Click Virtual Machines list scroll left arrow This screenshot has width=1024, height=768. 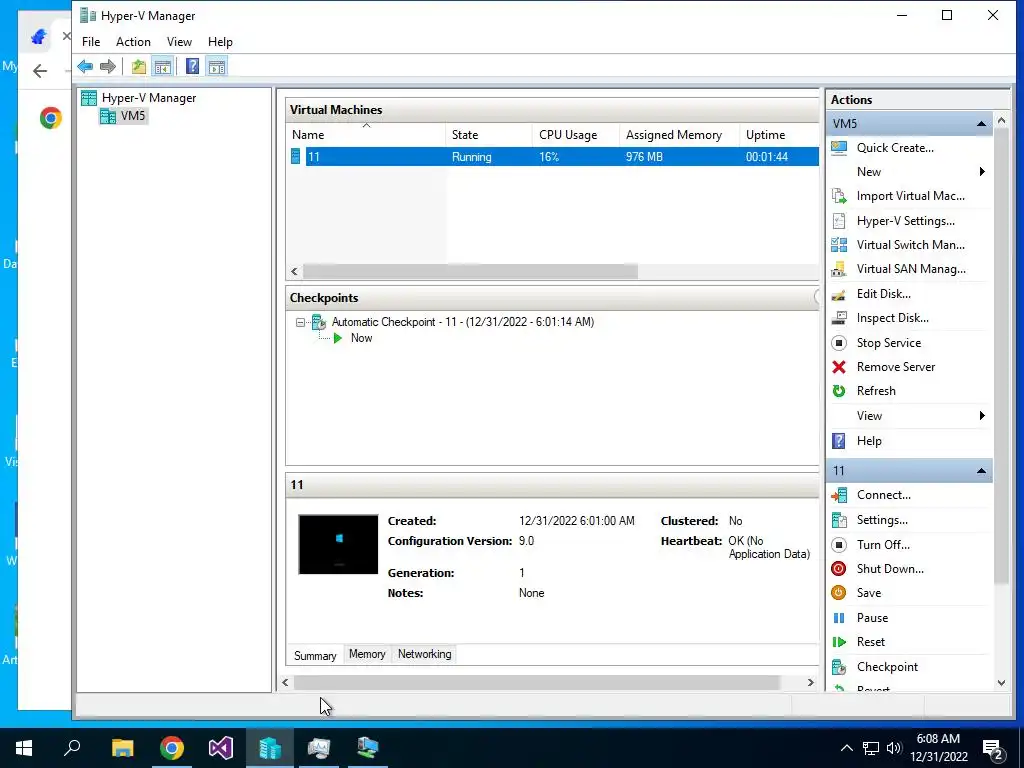tap(294, 271)
